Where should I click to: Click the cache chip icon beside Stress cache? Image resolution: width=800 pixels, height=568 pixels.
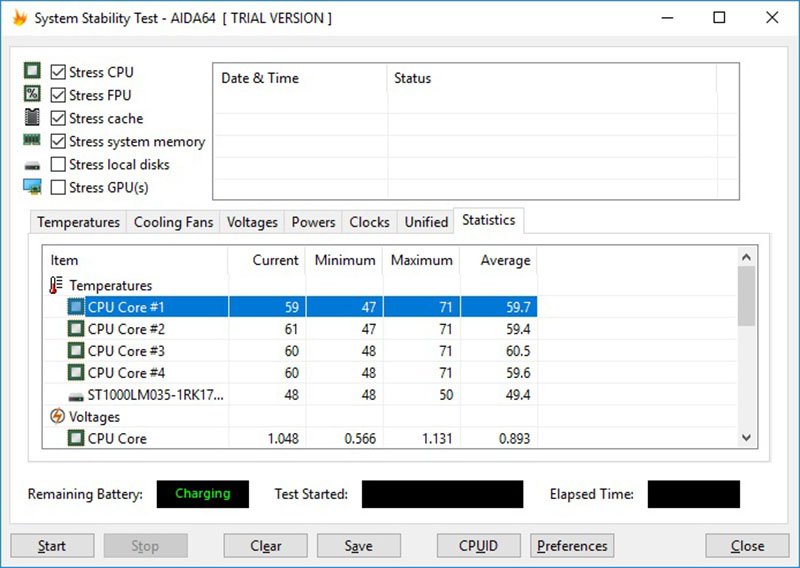point(32,117)
